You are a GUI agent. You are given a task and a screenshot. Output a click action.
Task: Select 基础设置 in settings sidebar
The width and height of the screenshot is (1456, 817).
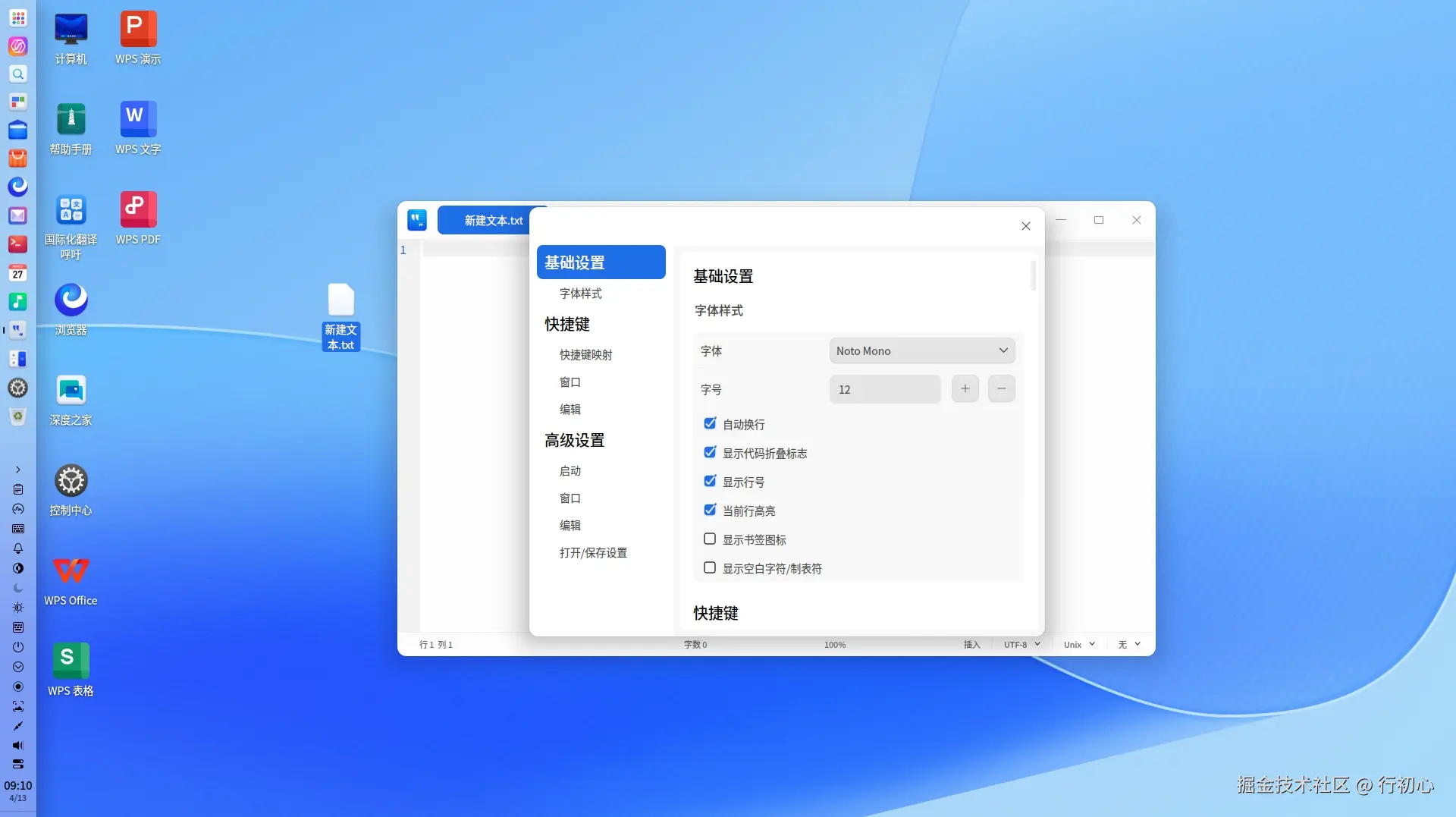601,262
